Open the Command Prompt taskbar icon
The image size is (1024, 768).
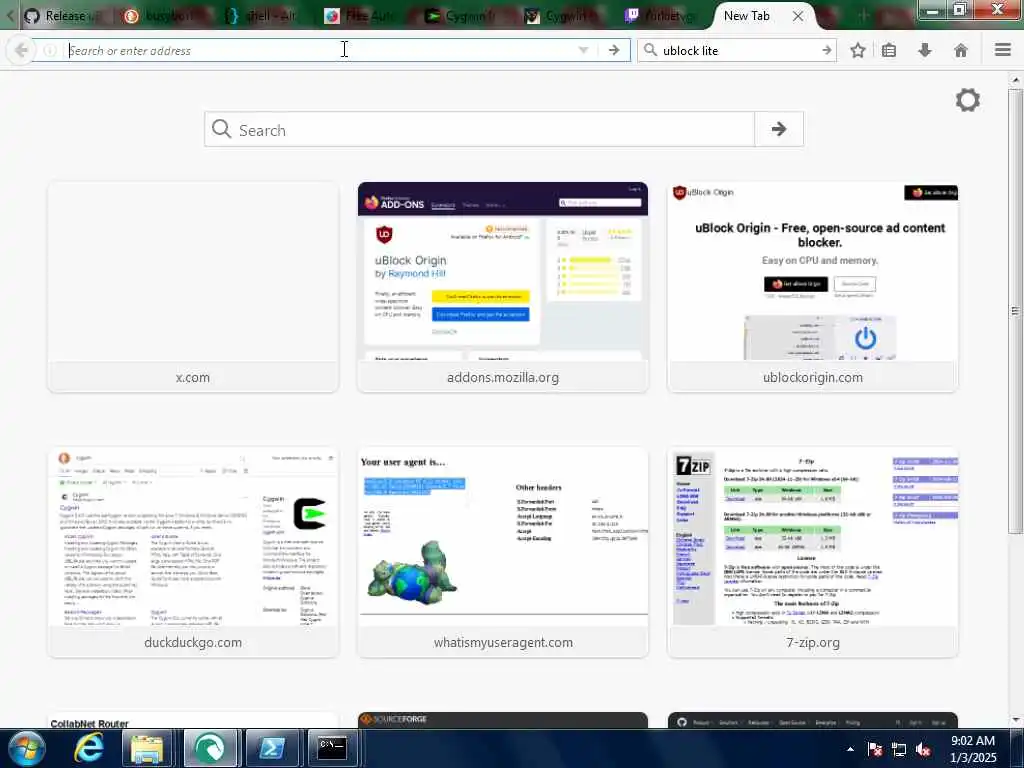(x=332, y=748)
